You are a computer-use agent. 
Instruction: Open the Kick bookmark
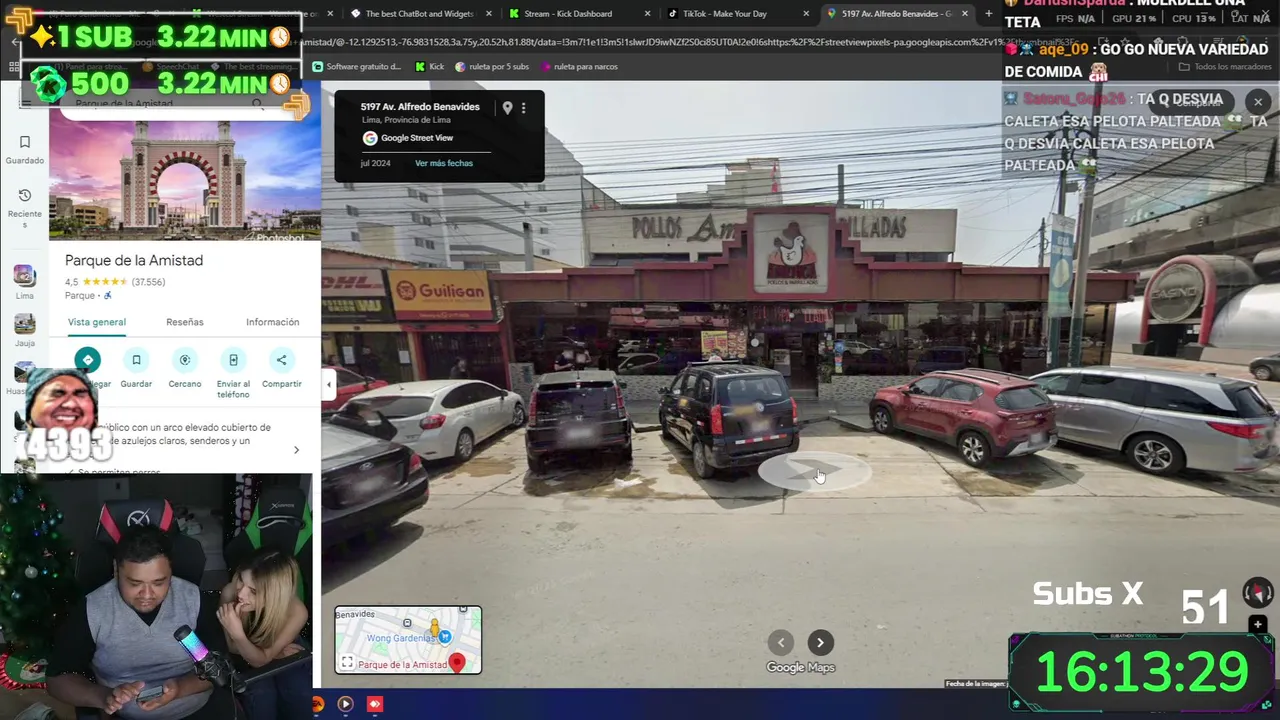(x=429, y=67)
